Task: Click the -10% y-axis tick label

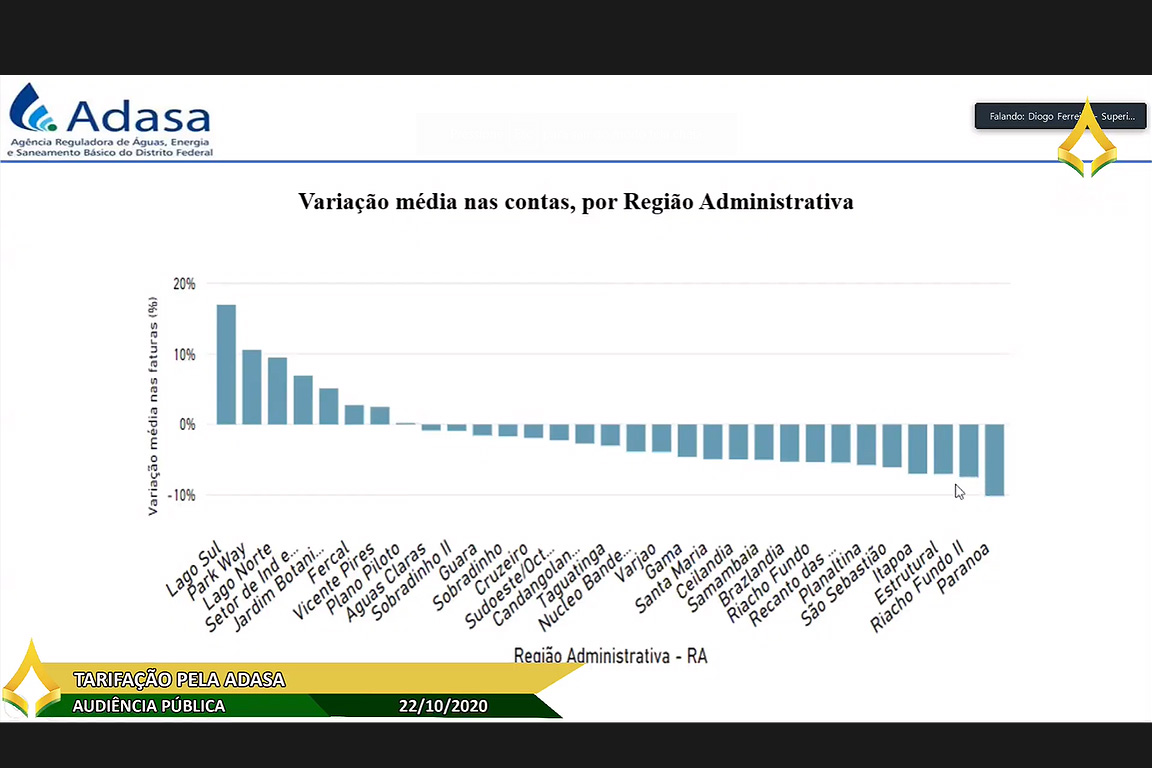Action: pyautogui.click(x=182, y=495)
